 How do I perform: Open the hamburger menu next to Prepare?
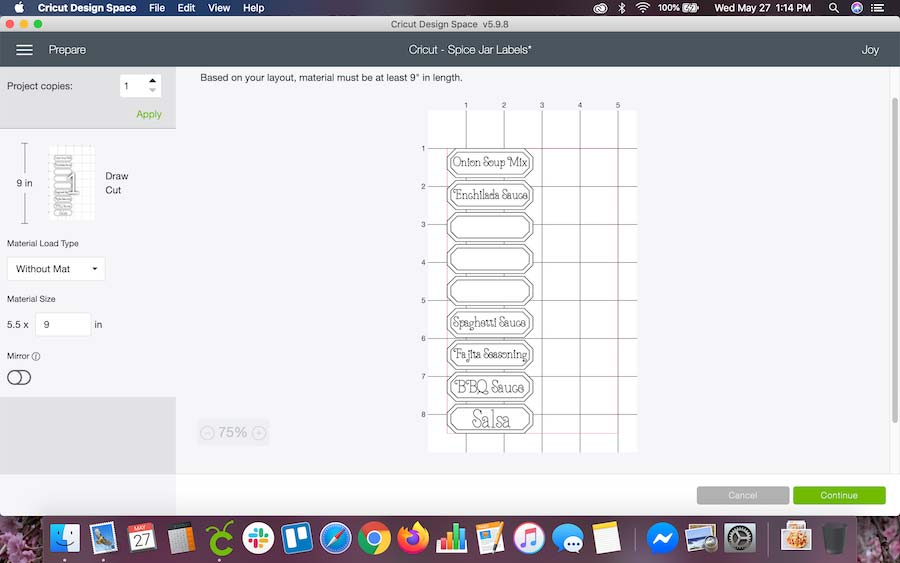24,50
